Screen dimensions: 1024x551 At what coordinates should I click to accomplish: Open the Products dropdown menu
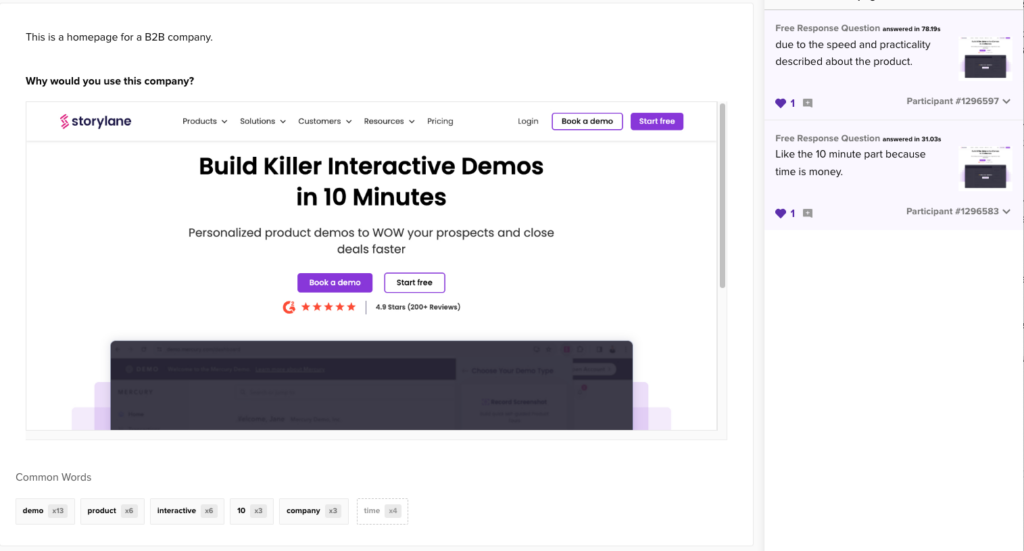(204, 121)
